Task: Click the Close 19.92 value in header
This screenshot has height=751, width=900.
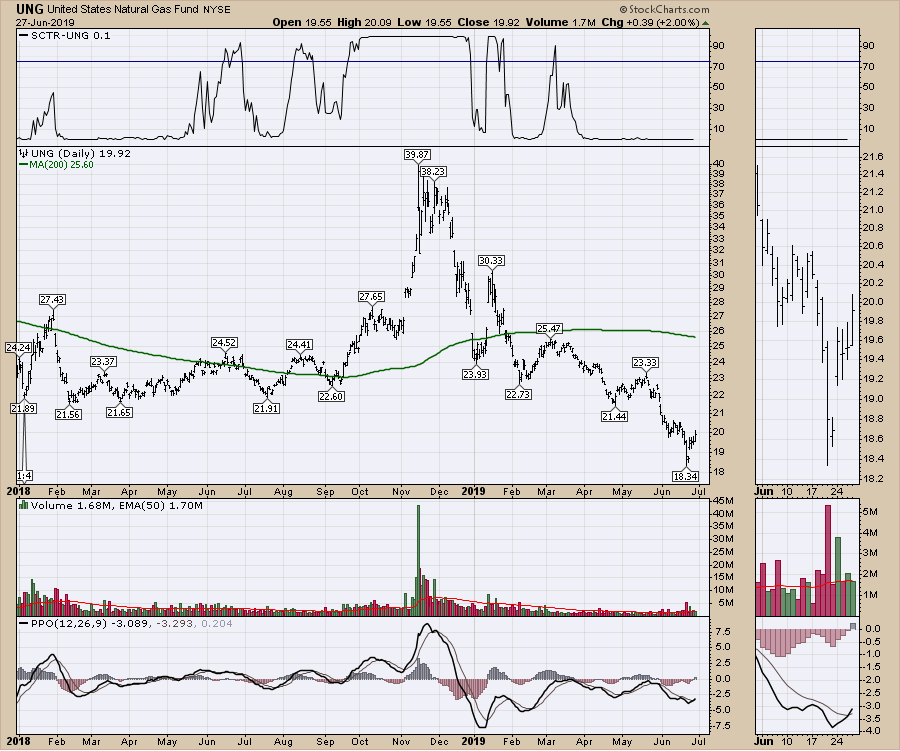Action: coord(488,22)
